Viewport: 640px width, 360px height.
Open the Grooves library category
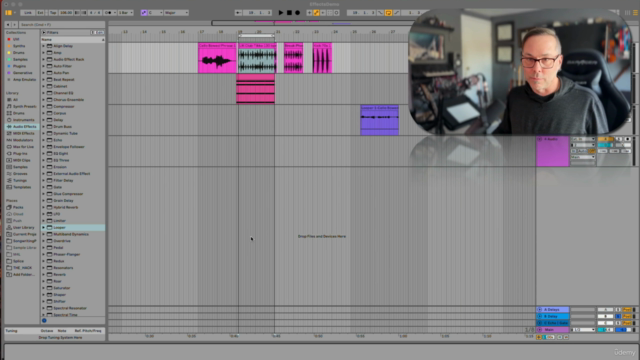pos(20,174)
